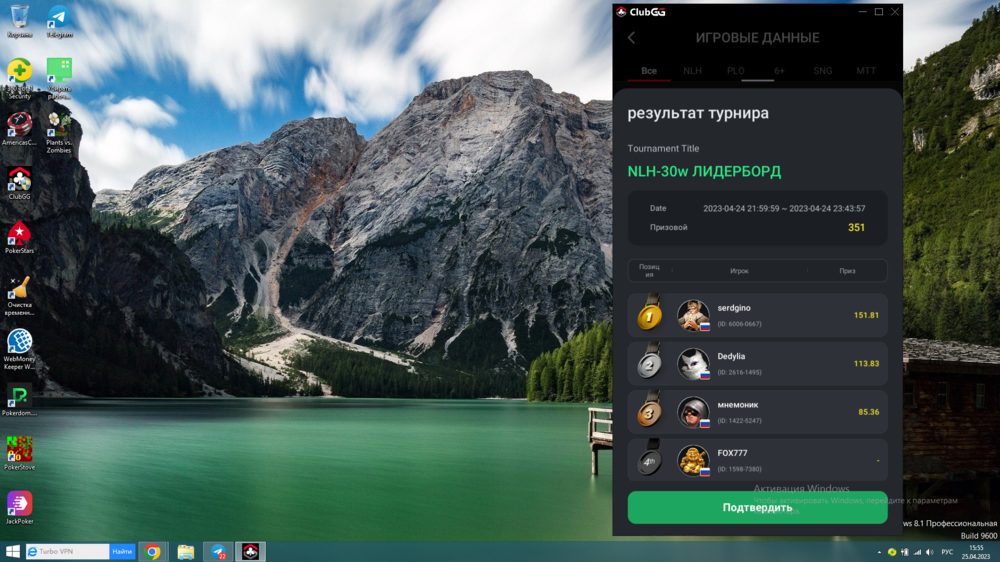Viewport: 1000px width, 562px height.
Task: Open the JackPoker desktop icon
Action: click(19, 503)
